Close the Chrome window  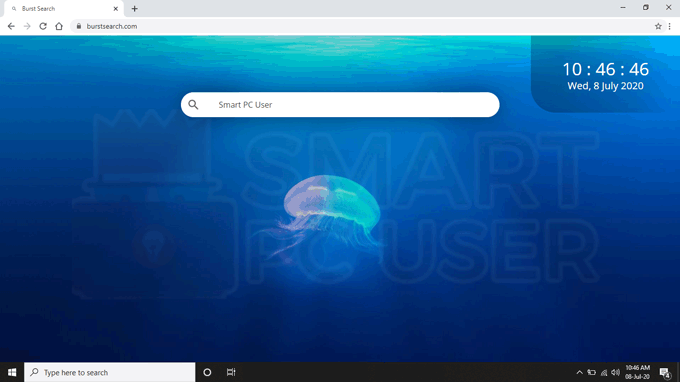tap(668, 8)
